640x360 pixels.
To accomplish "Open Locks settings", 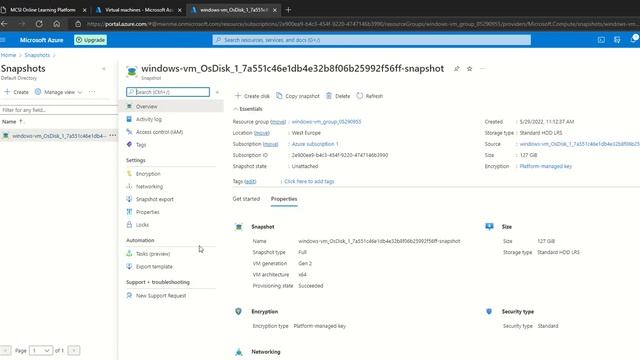I will pos(142,225).
